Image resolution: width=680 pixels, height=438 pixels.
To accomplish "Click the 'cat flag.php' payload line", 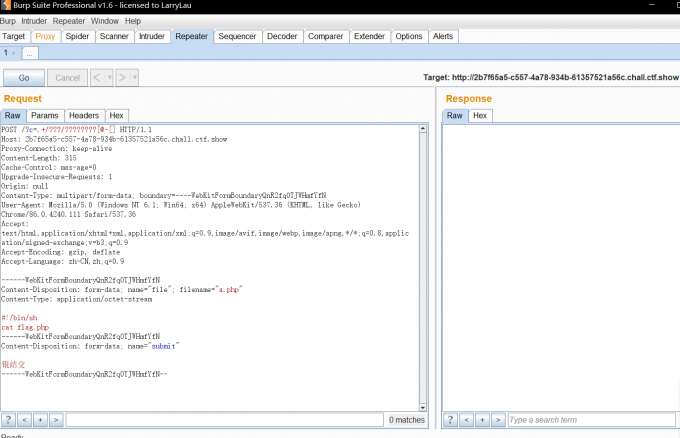I will click(x=25, y=327).
